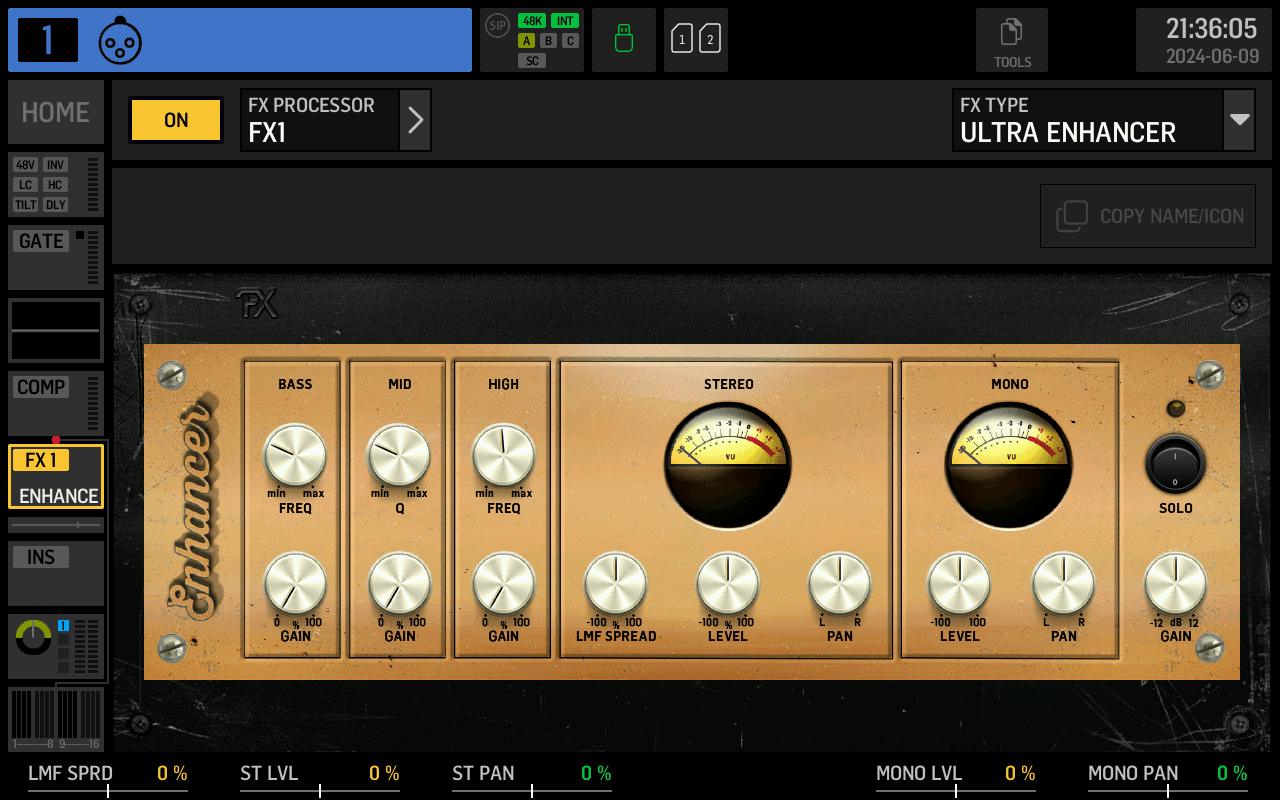Image resolution: width=1280 pixels, height=800 pixels.
Task: Open the USB recorder icon
Action: point(624,40)
